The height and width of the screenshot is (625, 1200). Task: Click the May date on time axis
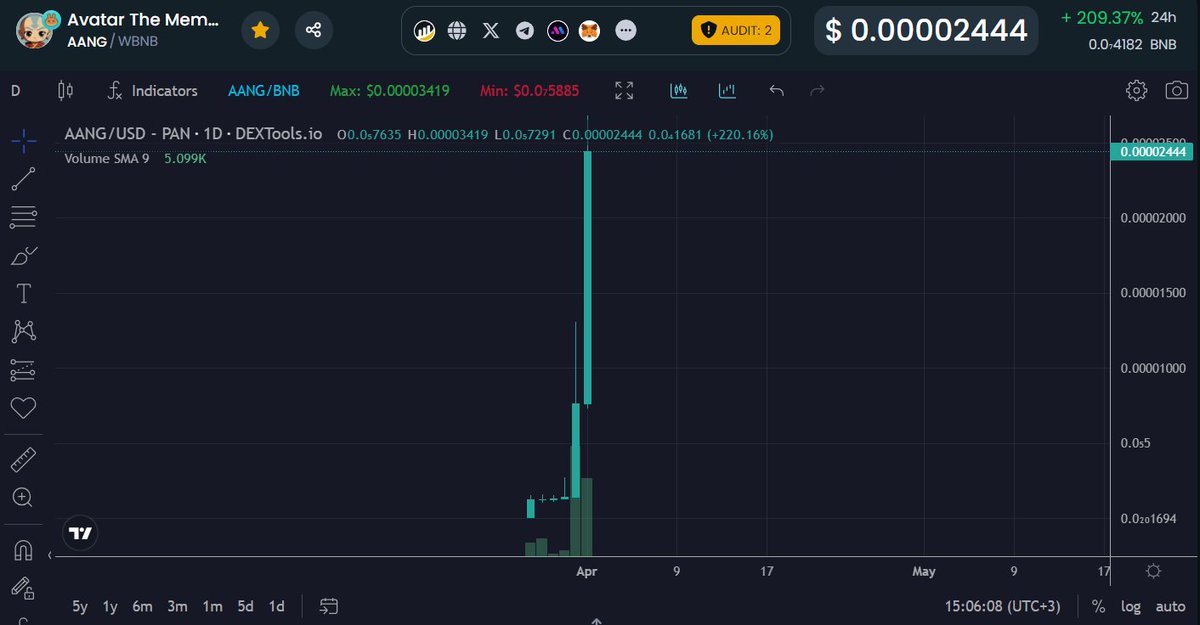pos(924,571)
